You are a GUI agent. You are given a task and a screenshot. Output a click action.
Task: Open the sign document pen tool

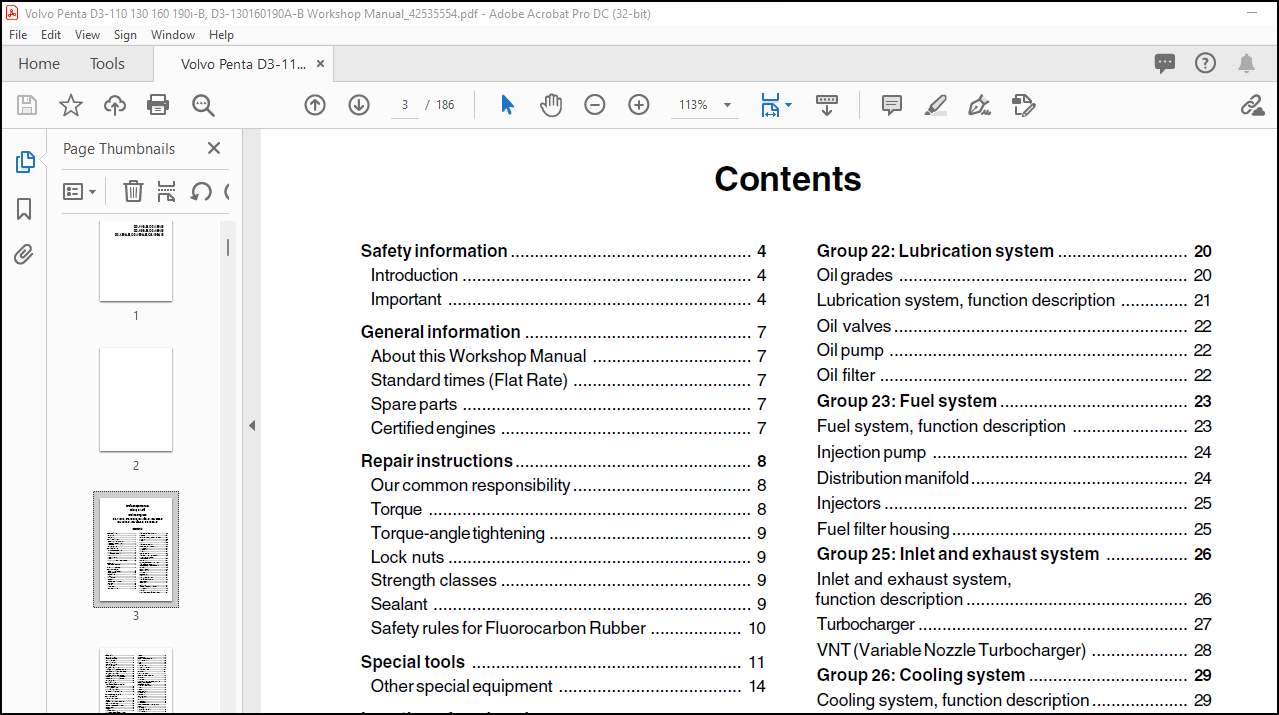pos(980,105)
